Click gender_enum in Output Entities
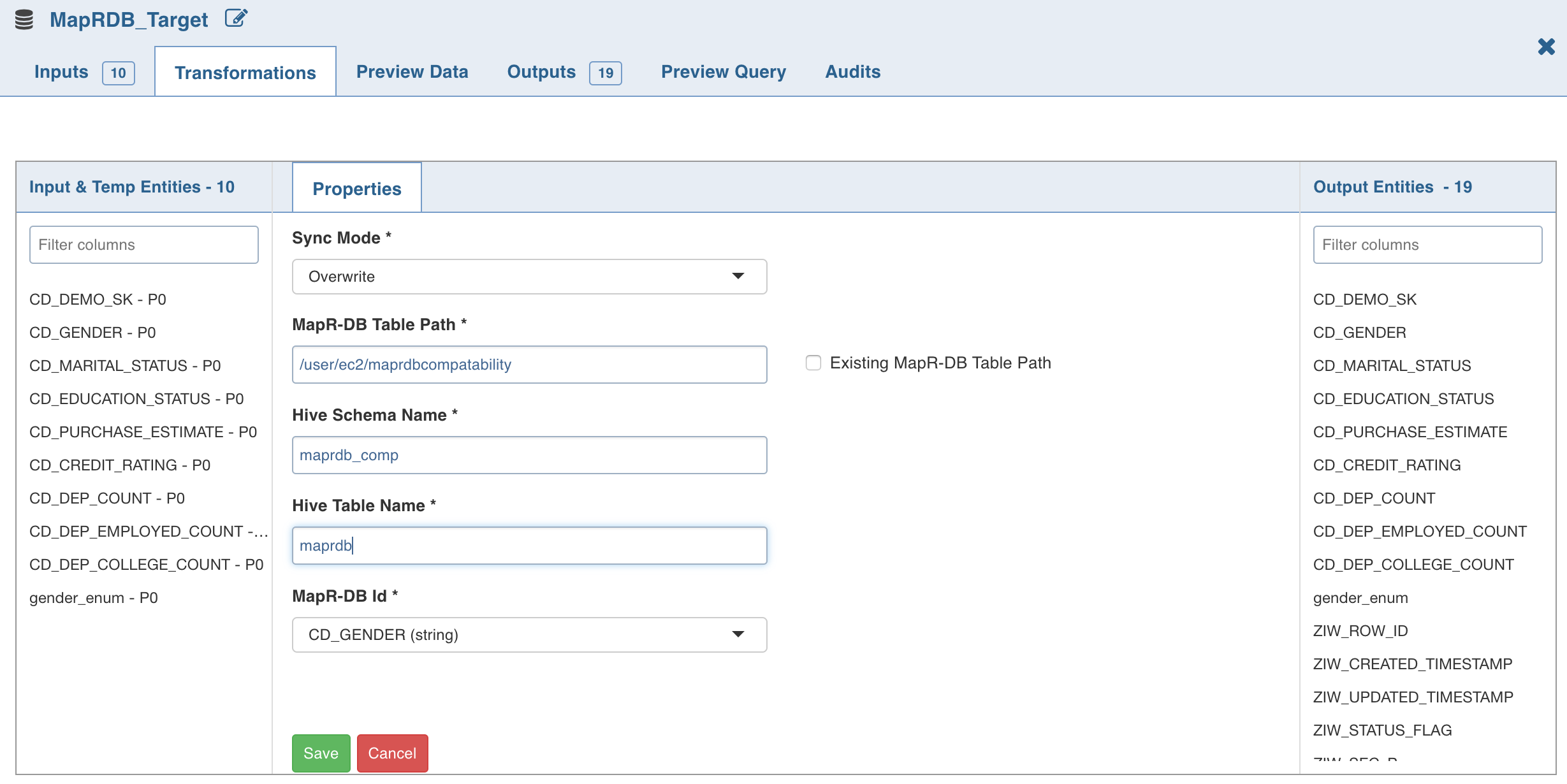The image size is (1567, 784). (1360, 598)
